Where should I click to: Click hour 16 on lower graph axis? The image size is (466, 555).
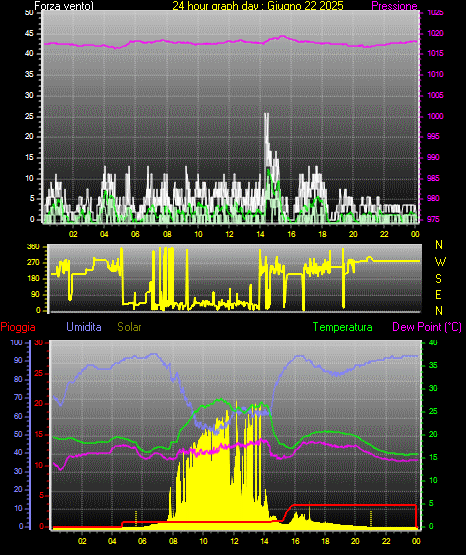click(295, 541)
